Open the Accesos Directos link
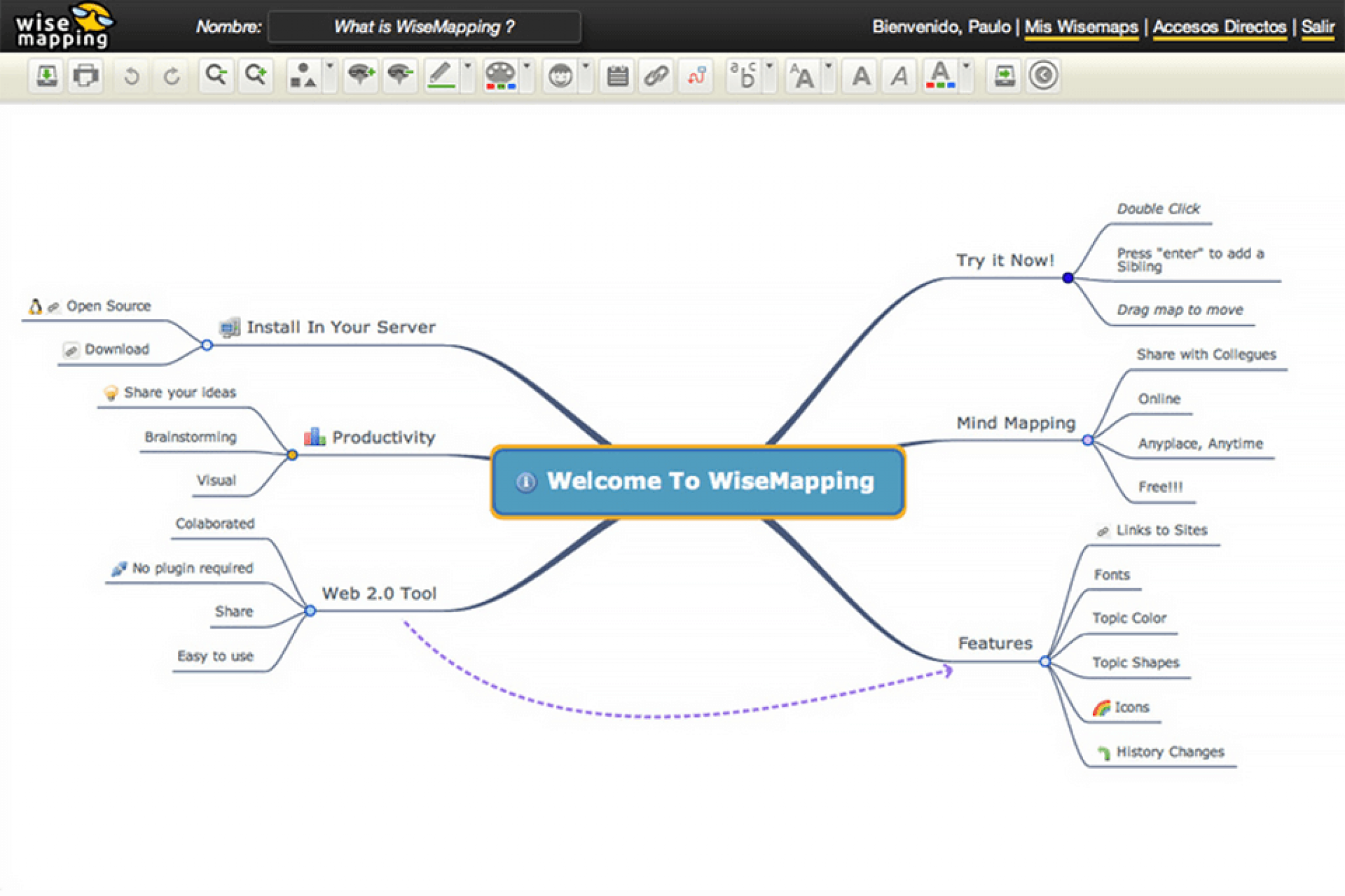 tap(1220, 27)
